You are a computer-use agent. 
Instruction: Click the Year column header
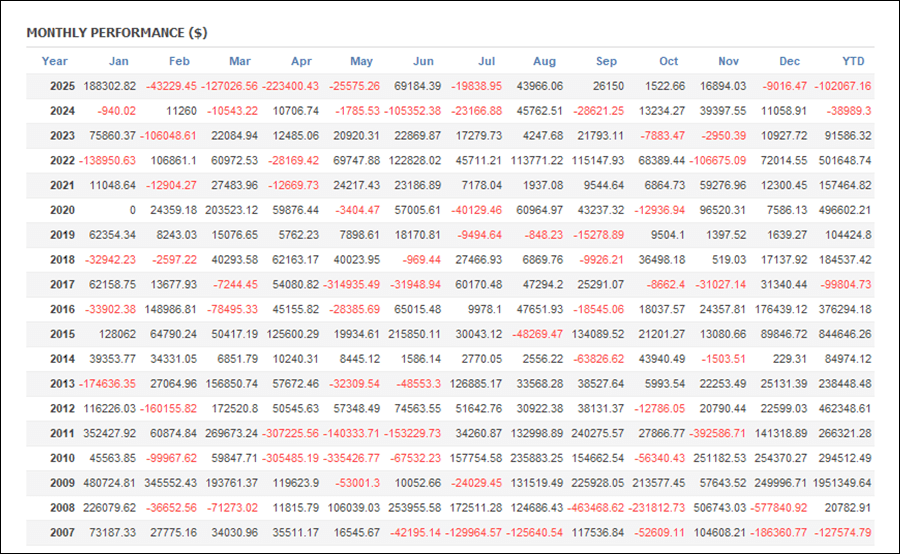pyautogui.click(x=55, y=61)
